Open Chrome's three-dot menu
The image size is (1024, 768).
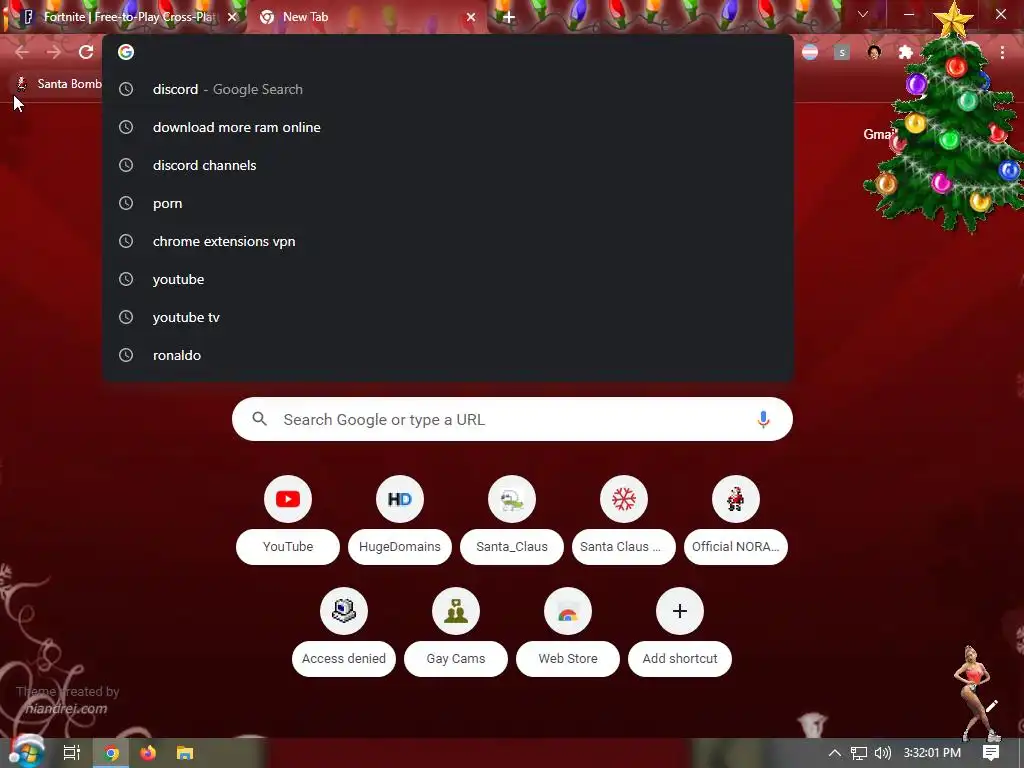1002,52
